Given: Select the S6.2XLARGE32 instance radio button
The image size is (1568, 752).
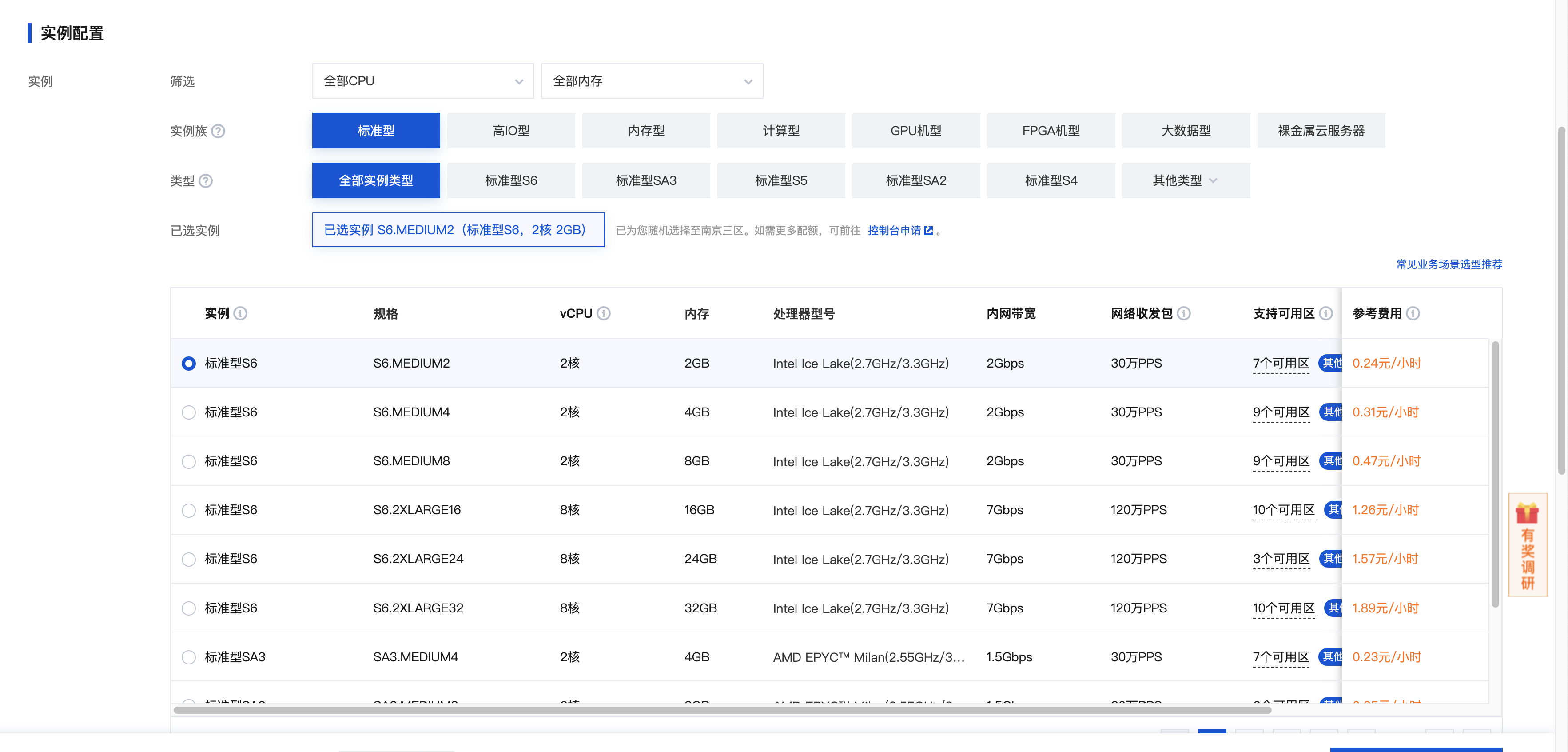Looking at the screenshot, I should click(x=189, y=608).
